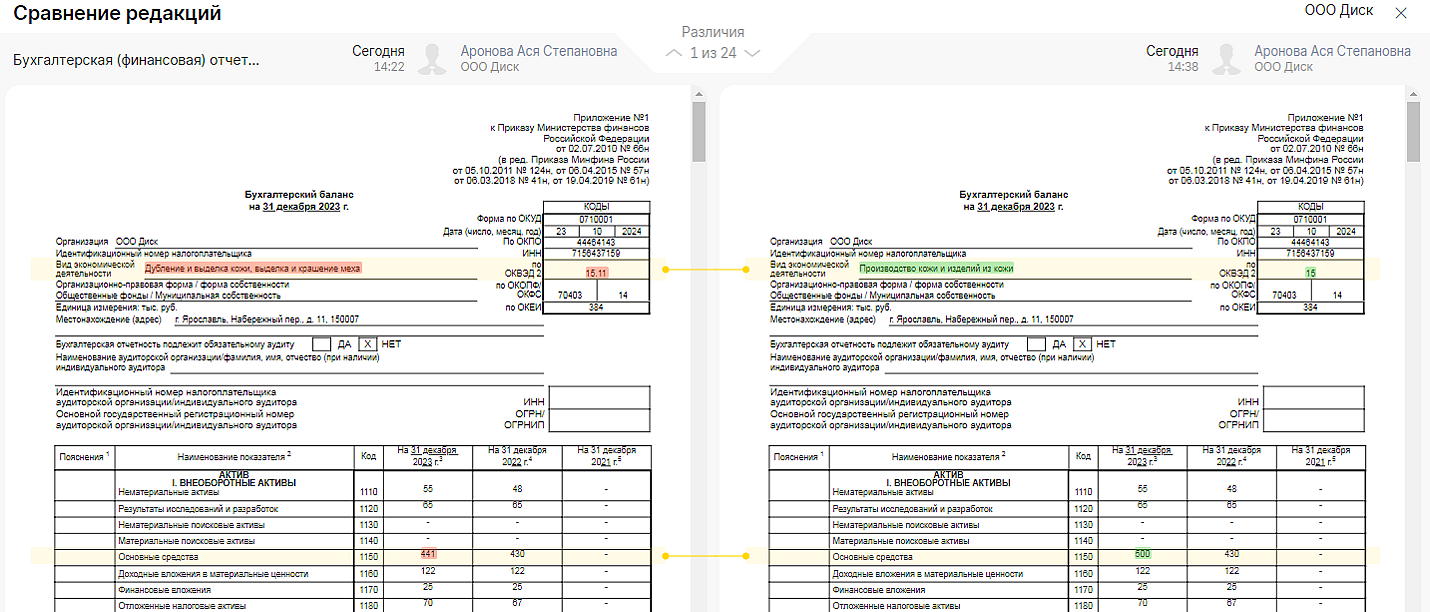Select the green highlighted text Производство кожи
1430x612 pixels.
[936, 269]
